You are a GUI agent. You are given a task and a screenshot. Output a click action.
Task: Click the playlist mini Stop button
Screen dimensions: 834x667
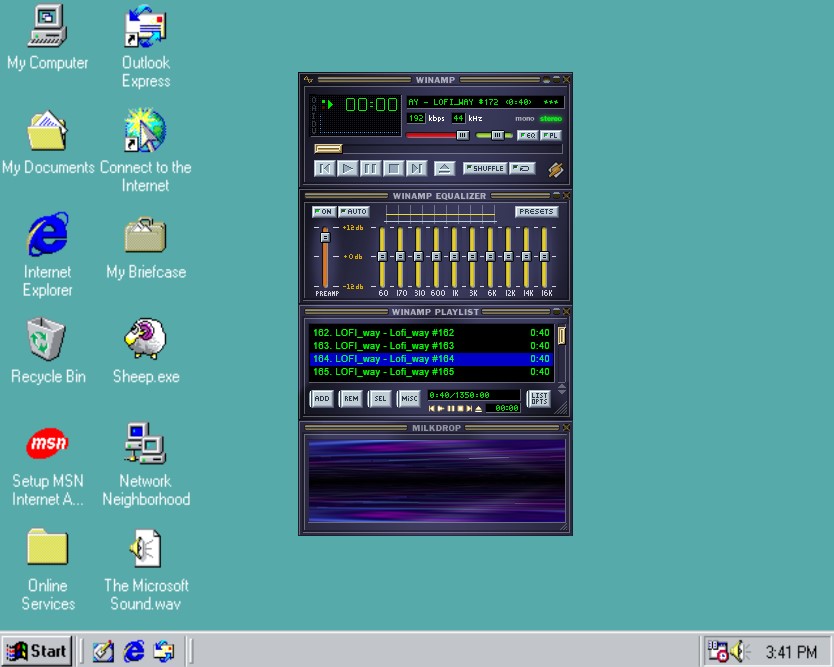460,408
